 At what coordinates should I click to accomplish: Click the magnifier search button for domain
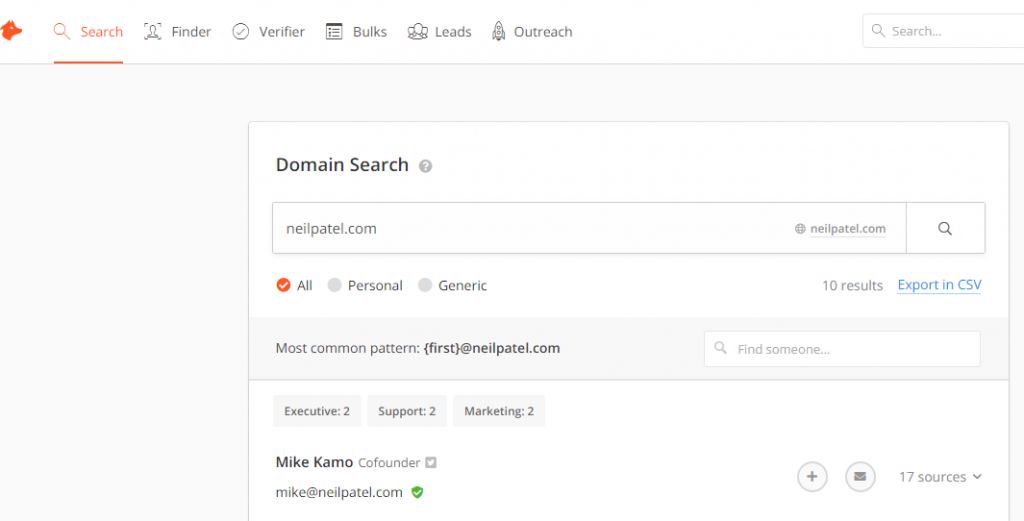point(945,228)
